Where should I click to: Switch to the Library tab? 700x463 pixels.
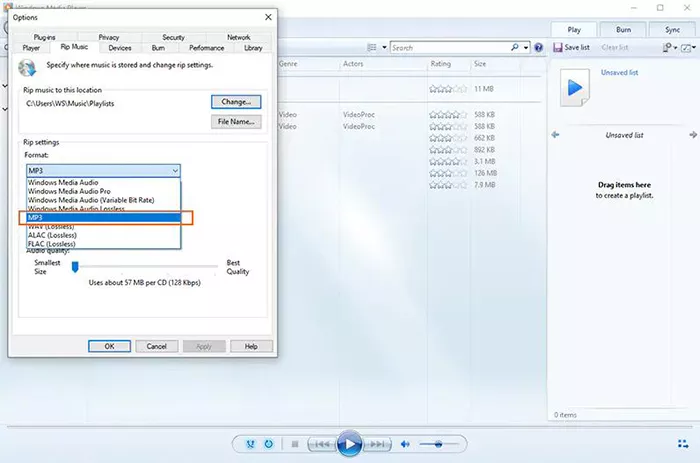coord(253,48)
